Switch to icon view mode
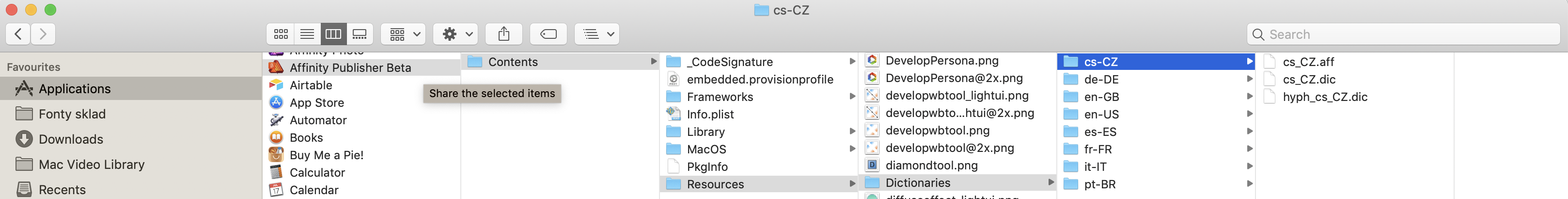Image resolution: width=1568 pixels, height=199 pixels. click(281, 34)
